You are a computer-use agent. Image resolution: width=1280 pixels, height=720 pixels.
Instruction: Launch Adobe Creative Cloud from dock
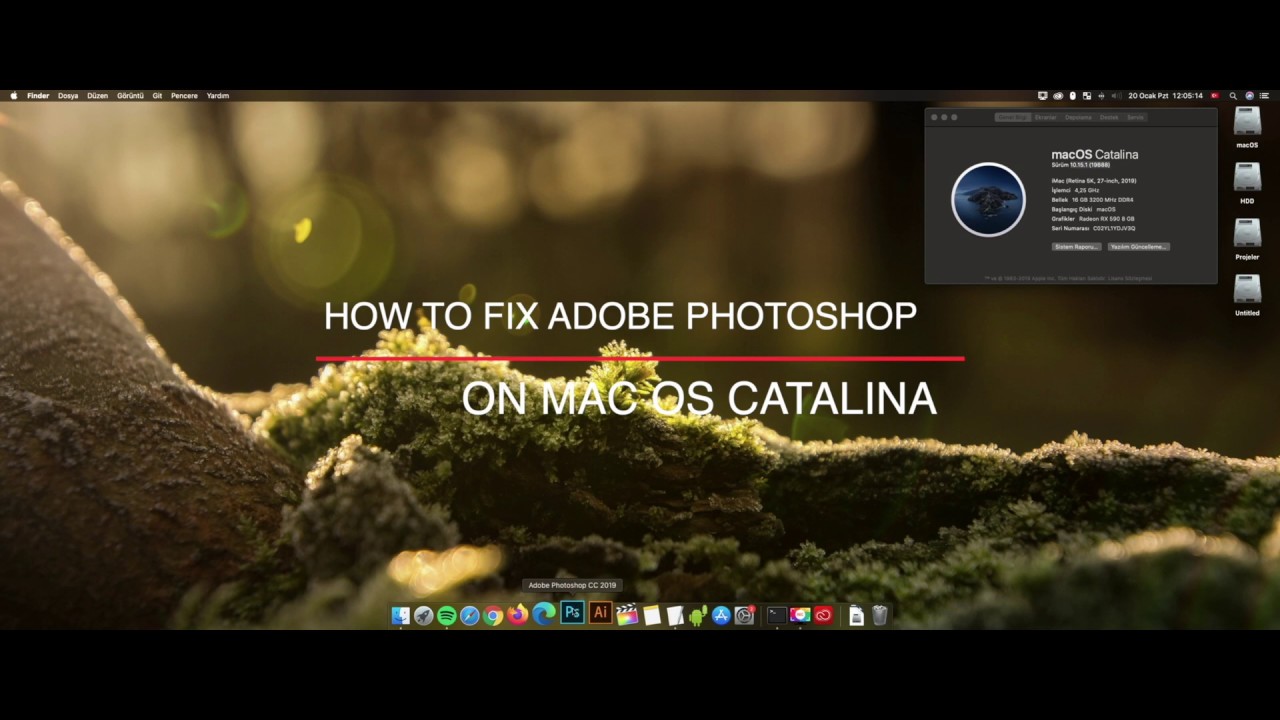click(x=823, y=615)
